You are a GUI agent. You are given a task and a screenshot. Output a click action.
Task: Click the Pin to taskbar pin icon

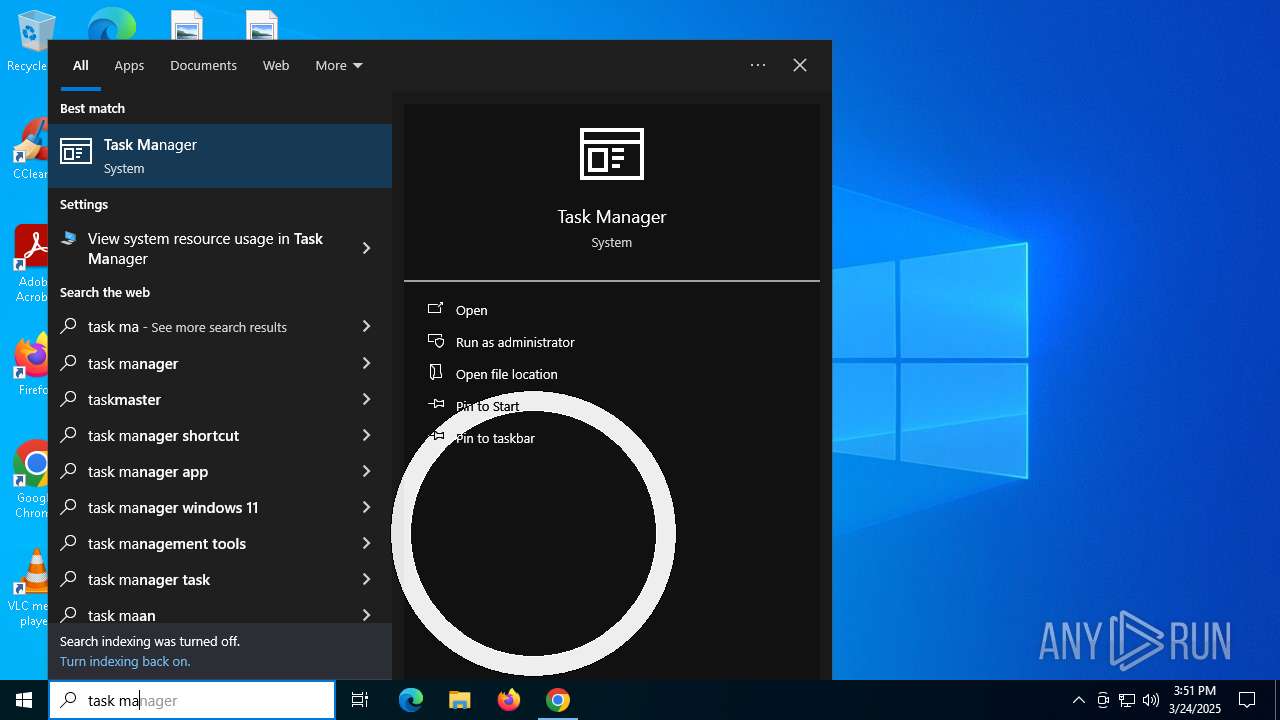pyautogui.click(x=436, y=437)
